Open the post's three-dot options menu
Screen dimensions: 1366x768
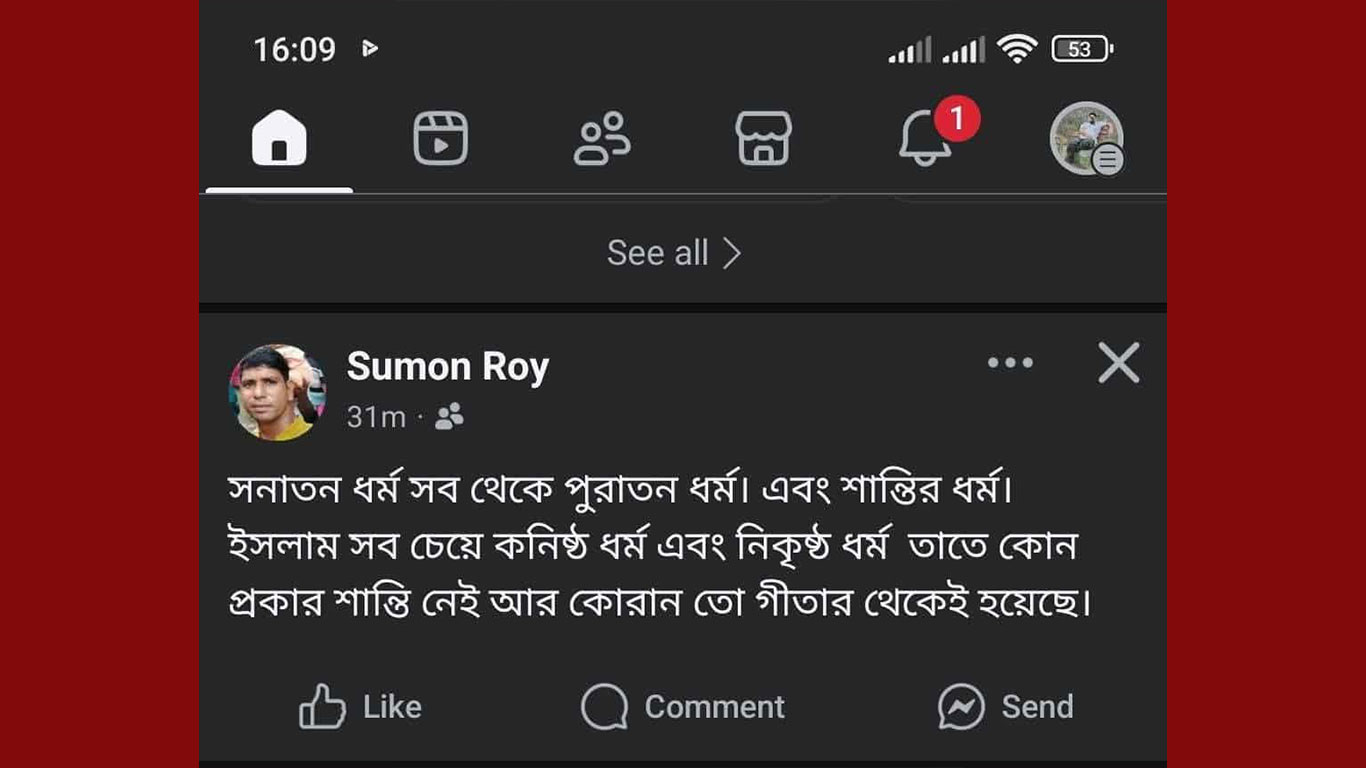coord(1010,363)
